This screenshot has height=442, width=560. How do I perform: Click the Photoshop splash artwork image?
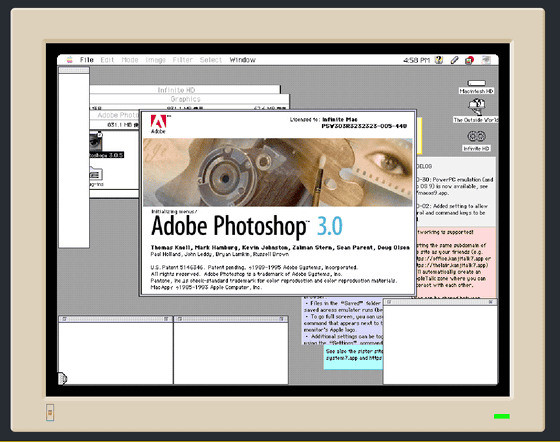278,172
